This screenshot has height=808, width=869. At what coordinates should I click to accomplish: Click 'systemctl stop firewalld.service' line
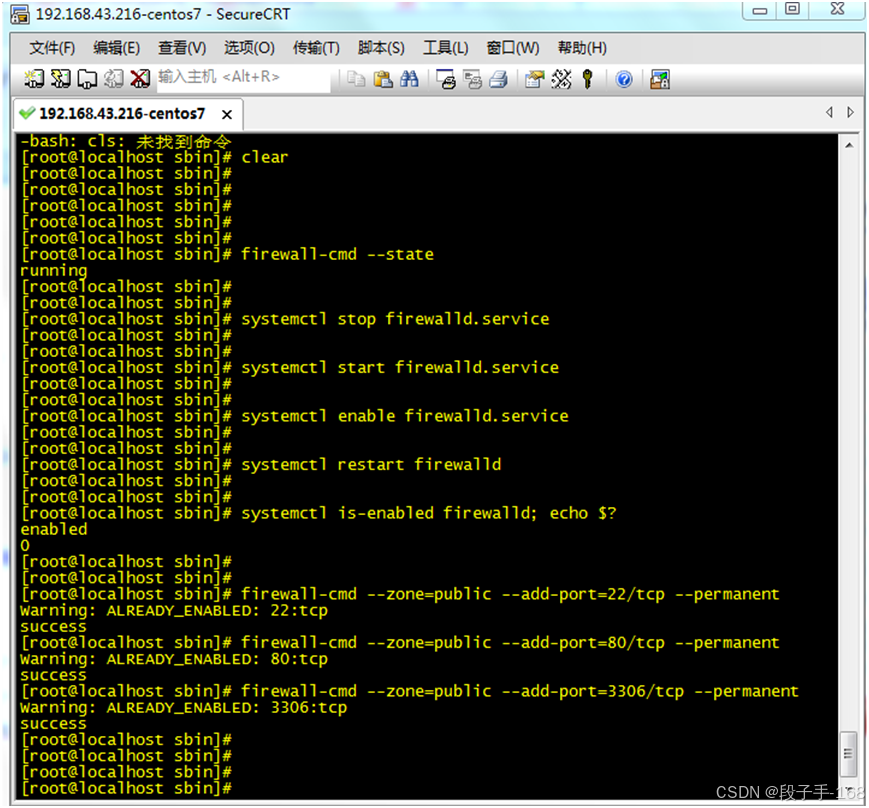point(395,319)
